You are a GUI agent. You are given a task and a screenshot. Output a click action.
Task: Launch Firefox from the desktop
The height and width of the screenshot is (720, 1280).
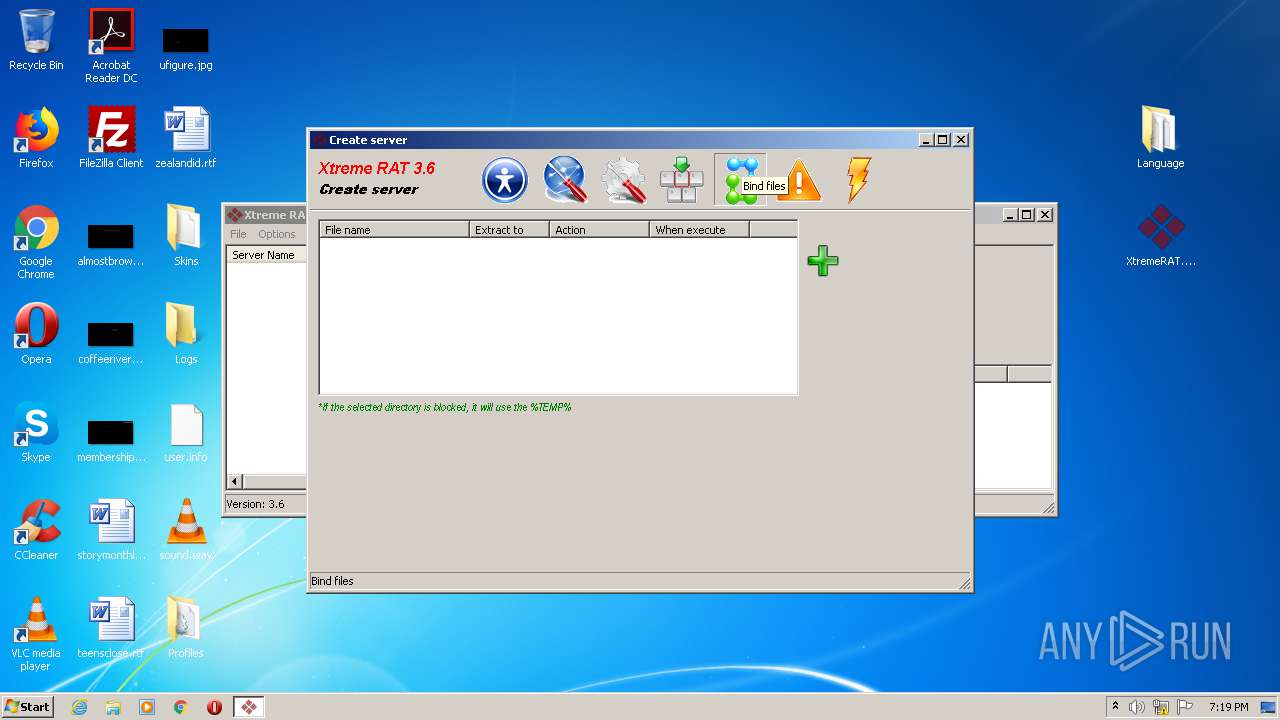tap(36, 138)
